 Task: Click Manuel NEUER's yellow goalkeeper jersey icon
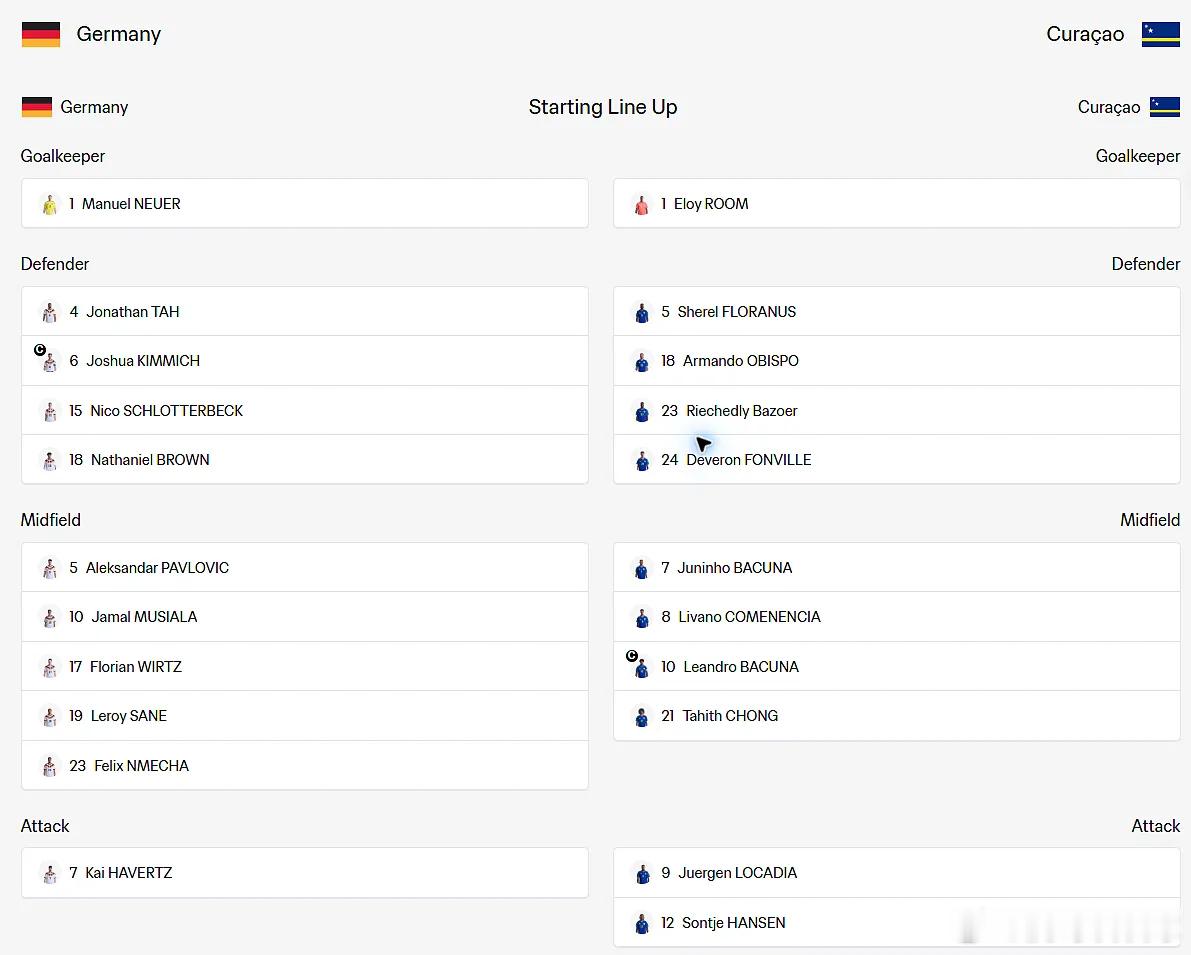coord(49,204)
